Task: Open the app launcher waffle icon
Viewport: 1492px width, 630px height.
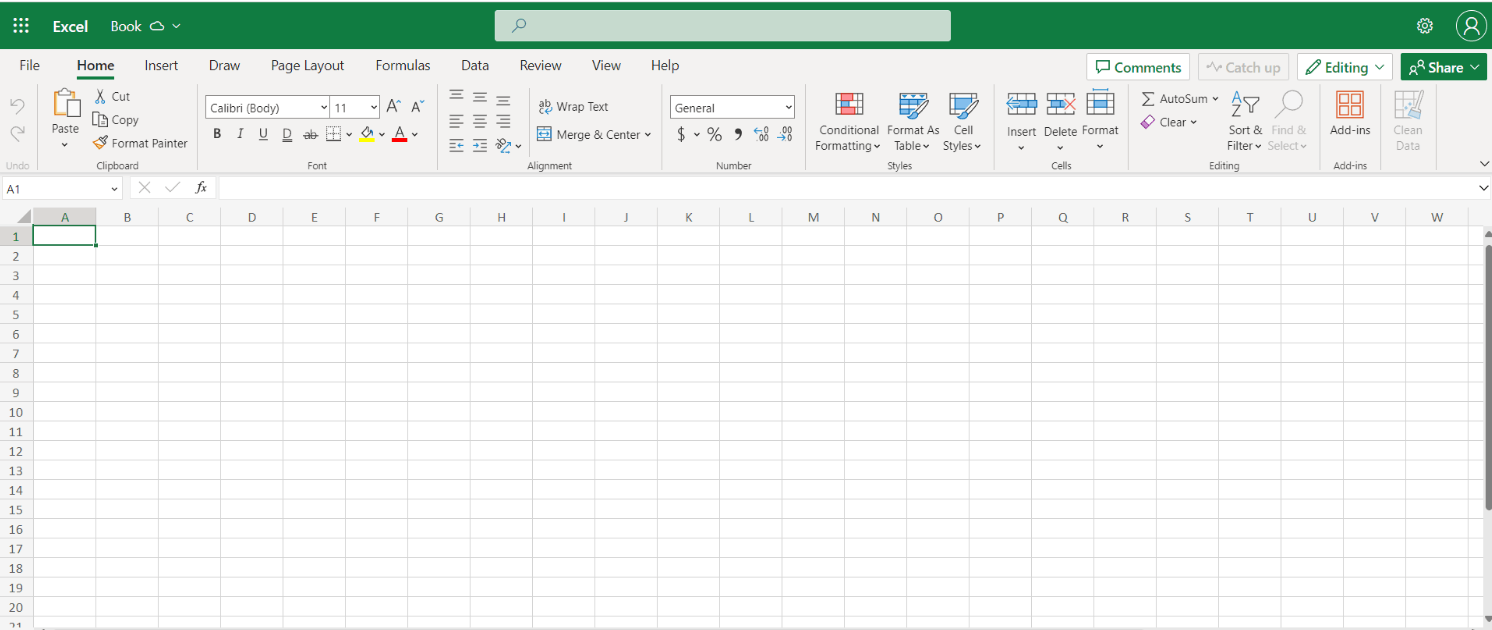Action: pos(21,26)
